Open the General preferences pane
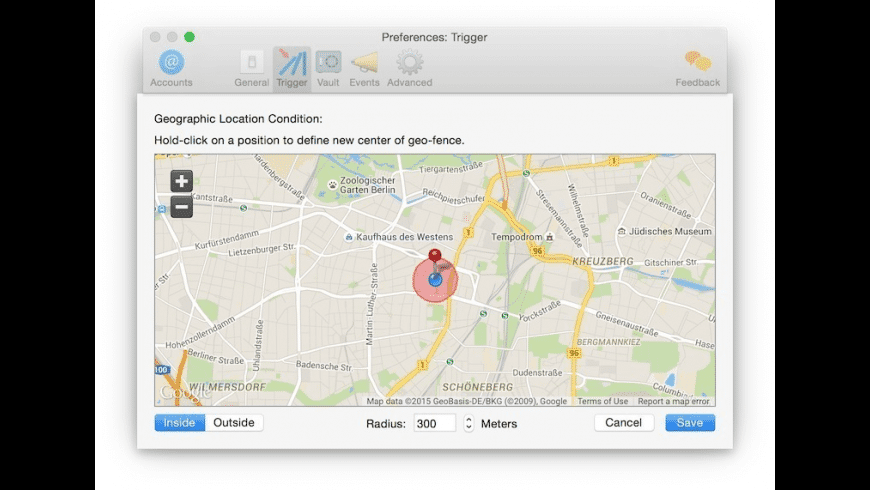Screen dimensions: 870x490 click(251, 68)
